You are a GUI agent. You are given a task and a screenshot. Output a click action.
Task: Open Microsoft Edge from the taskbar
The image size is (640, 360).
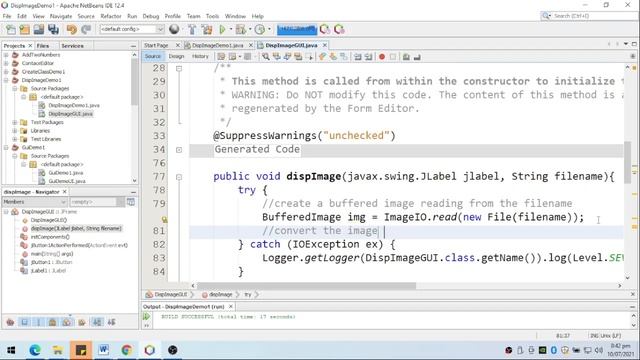pyautogui.click(x=35, y=350)
